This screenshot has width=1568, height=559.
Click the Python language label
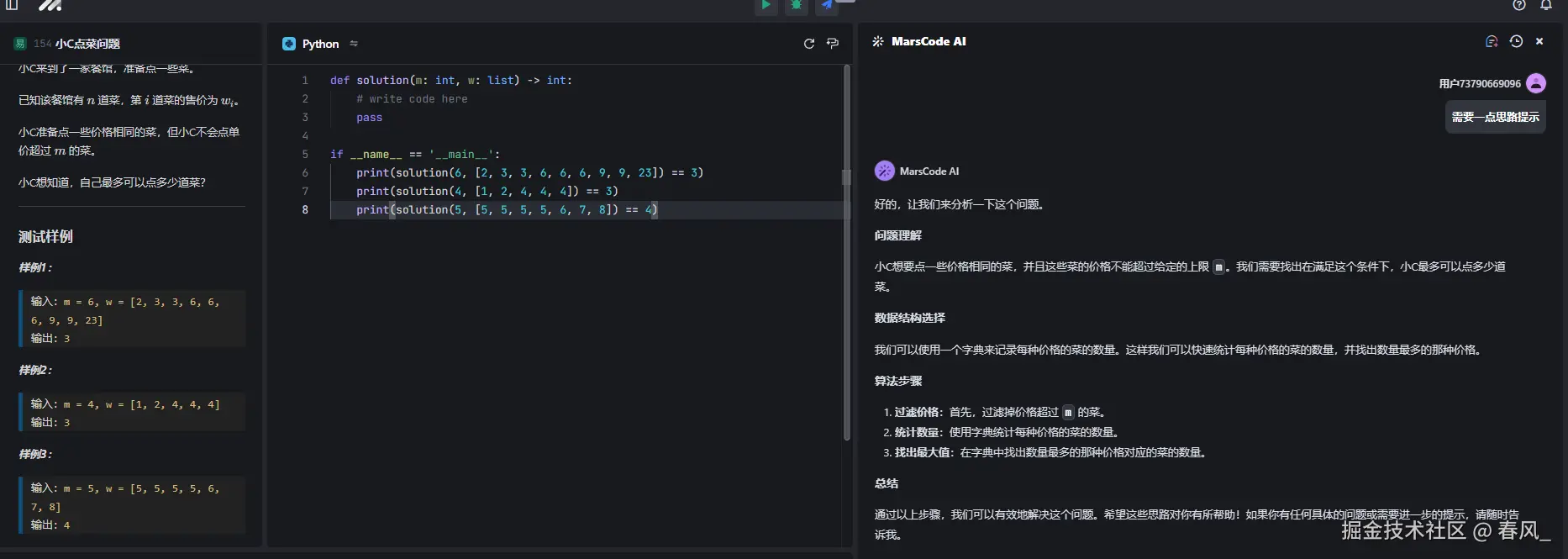(321, 44)
